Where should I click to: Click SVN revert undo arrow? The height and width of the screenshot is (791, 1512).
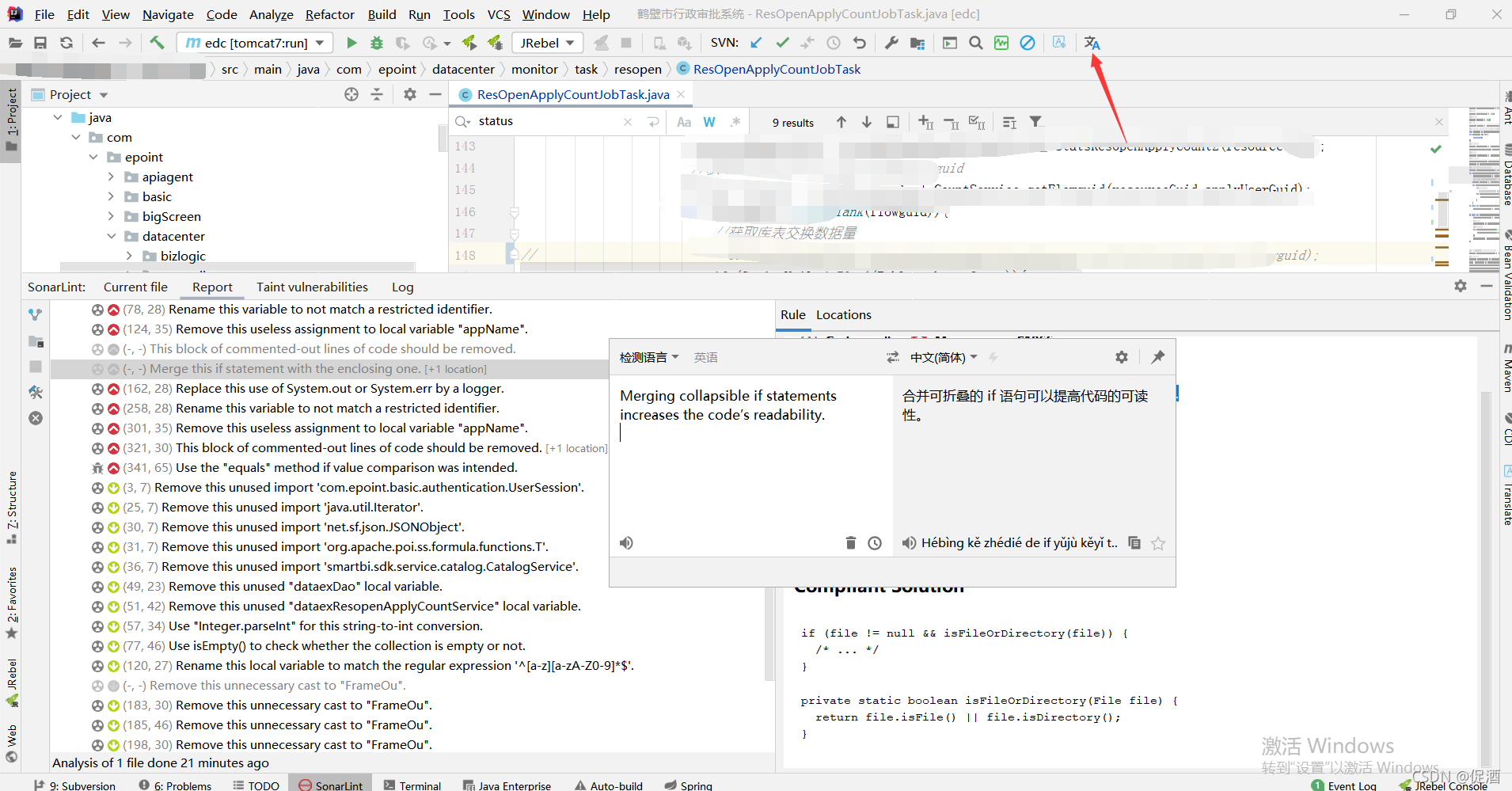(x=860, y=43)
